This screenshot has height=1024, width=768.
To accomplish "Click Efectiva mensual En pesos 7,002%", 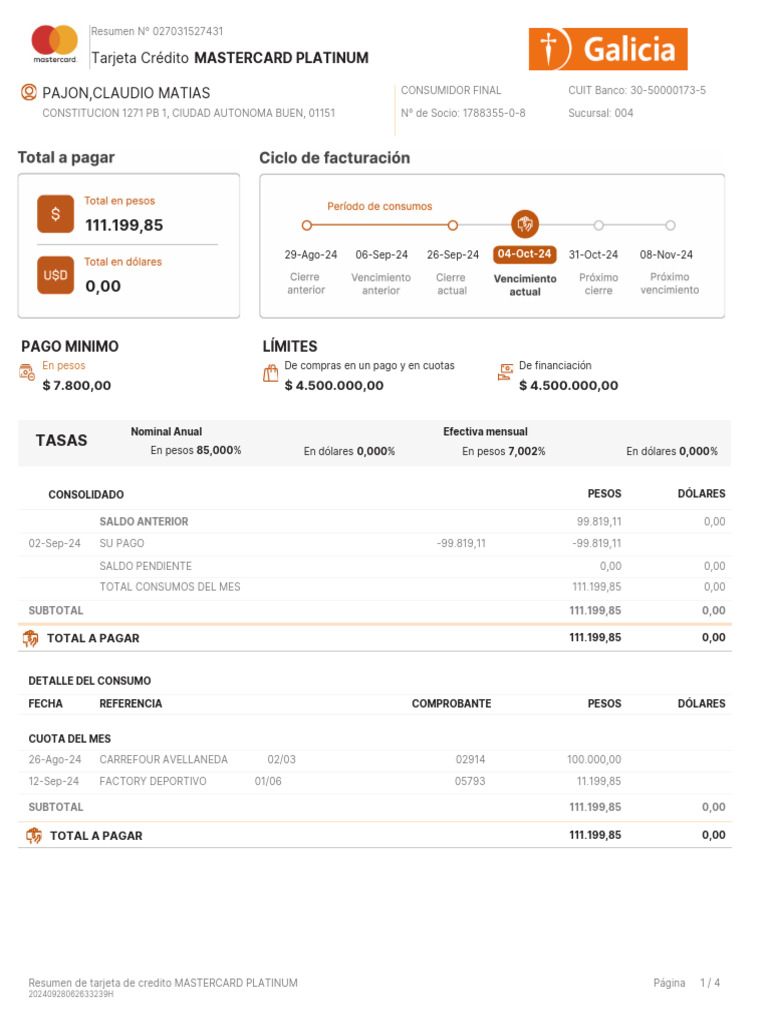I will coord(504,451).
